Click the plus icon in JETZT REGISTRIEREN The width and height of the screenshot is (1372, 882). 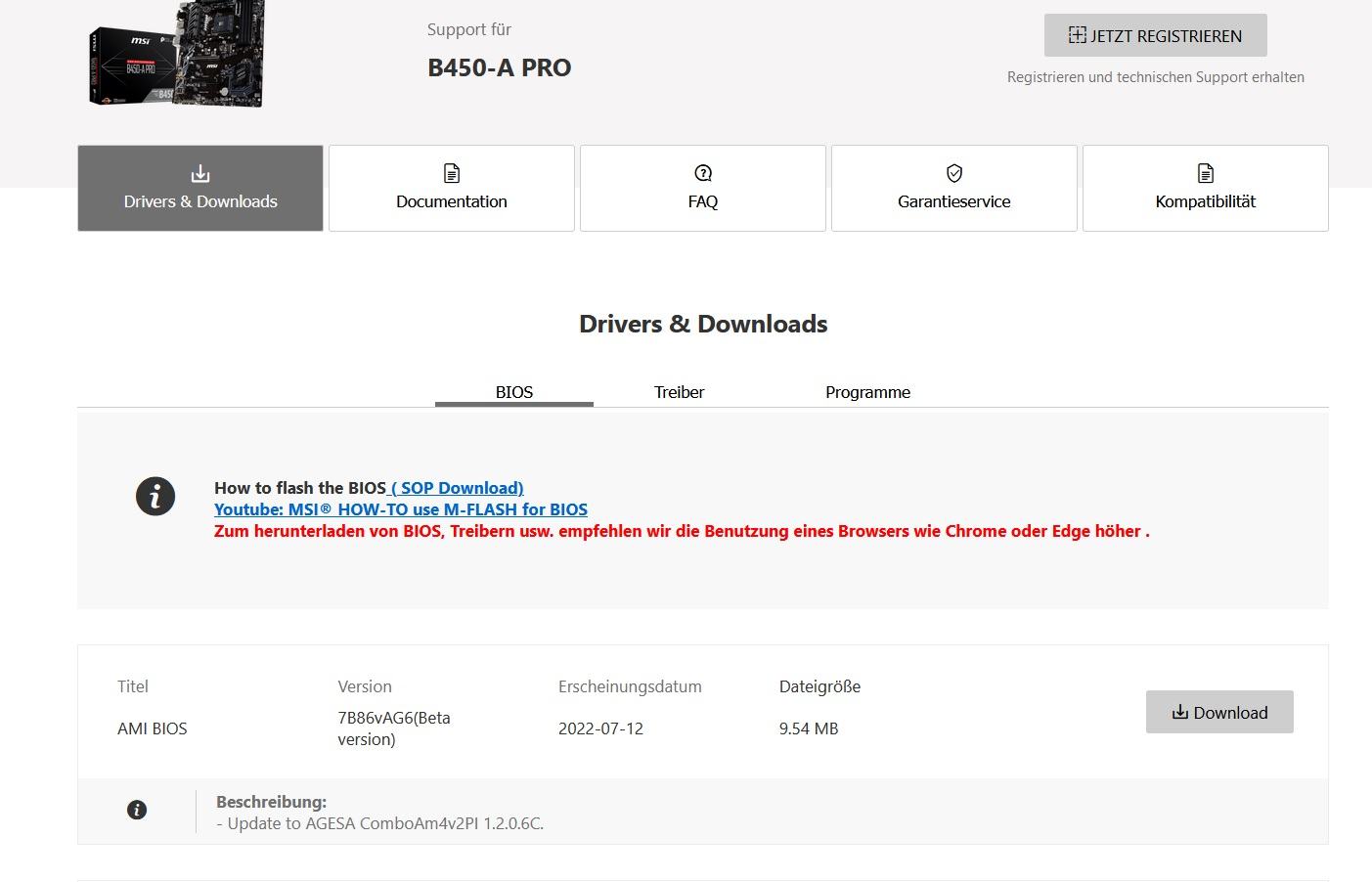(x=1078, y=35)
